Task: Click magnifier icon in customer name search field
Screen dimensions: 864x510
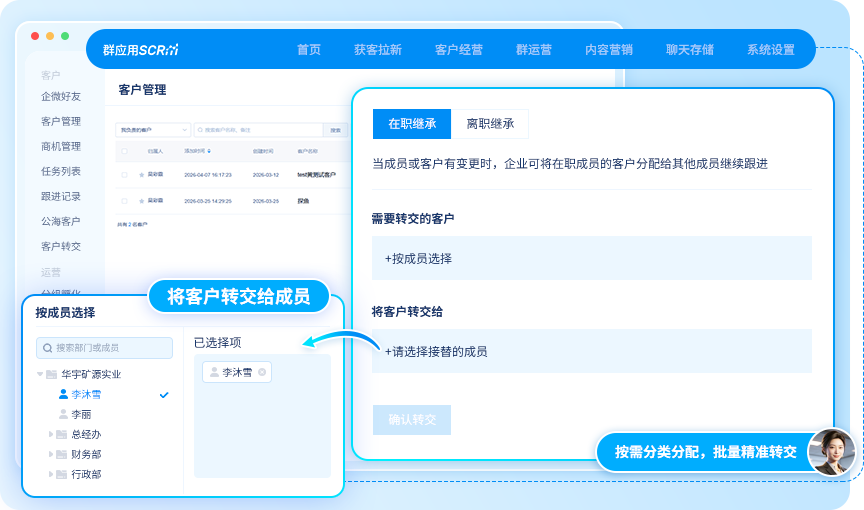Action: pyautogui.click(x=200, y=130)
